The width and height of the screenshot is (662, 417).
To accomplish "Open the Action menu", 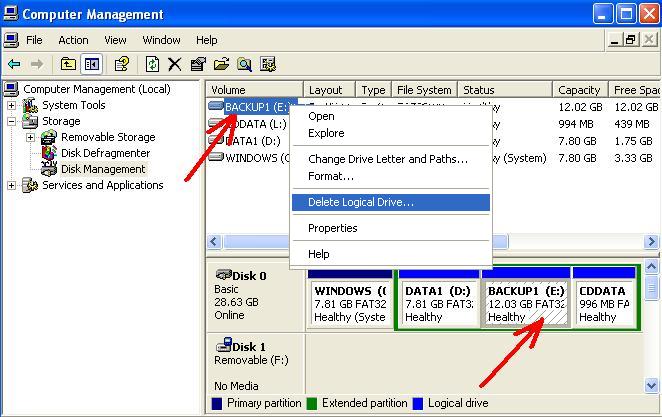I will point(73,40).
